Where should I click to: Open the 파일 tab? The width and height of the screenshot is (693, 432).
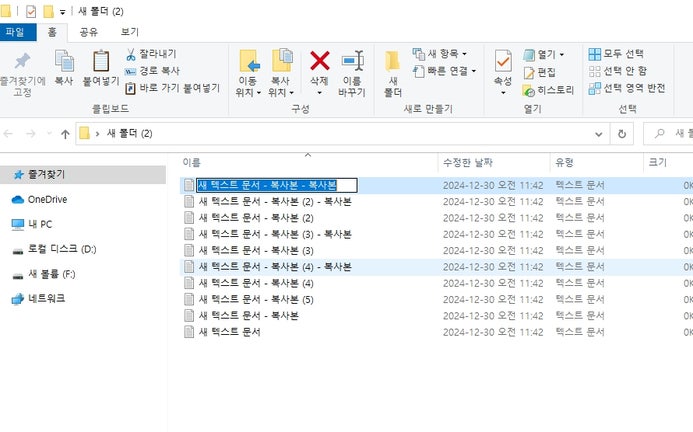[x=17, y=32]
